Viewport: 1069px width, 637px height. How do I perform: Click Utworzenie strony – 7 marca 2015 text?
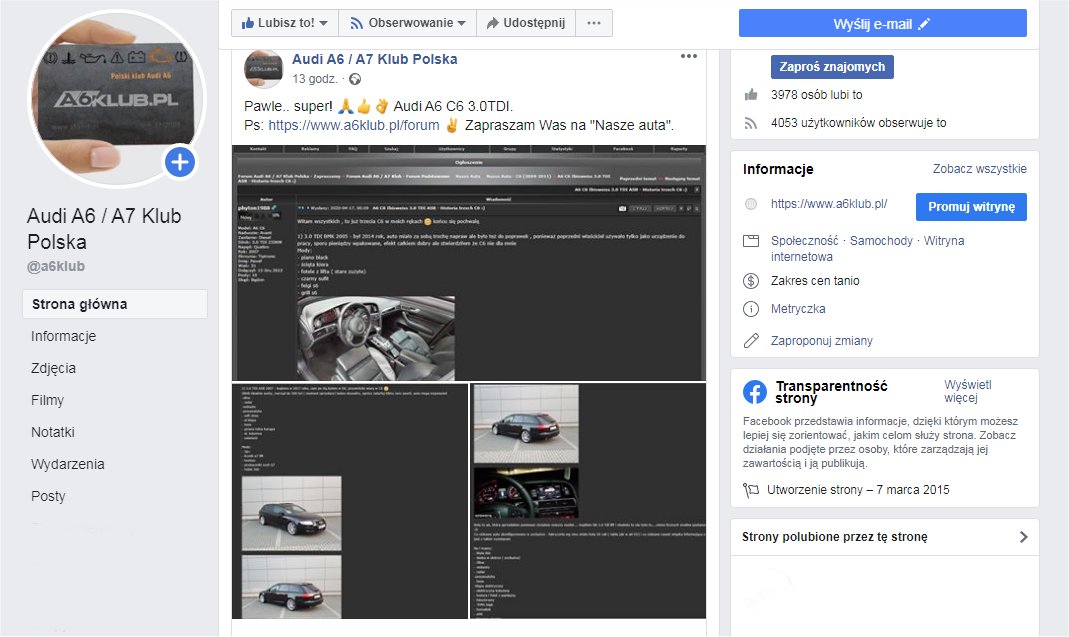coord(858,490)
